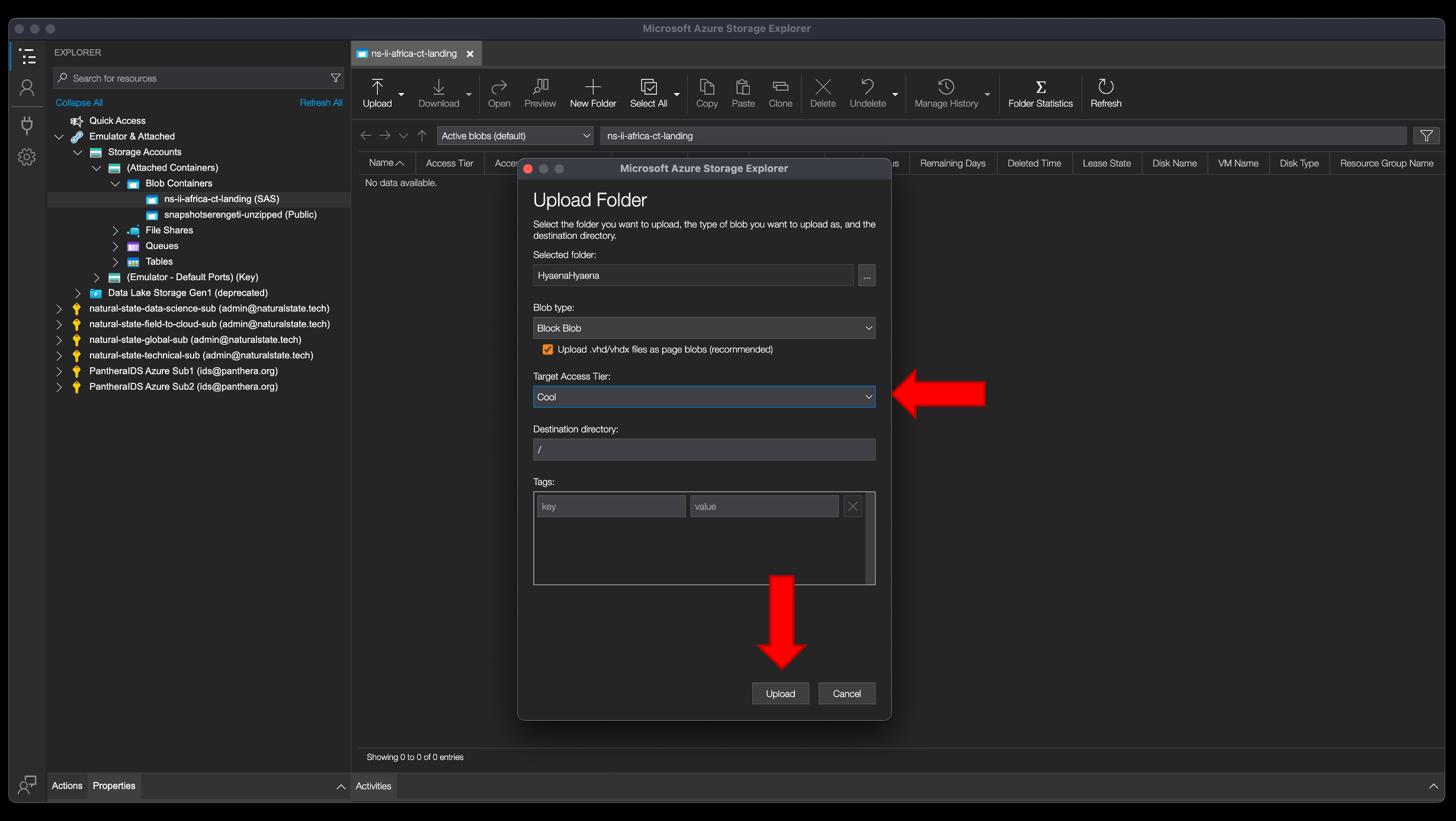Screen dimensions: 1456x821
Task: Remove the tag row with X button
Action: tap(852, 506)
